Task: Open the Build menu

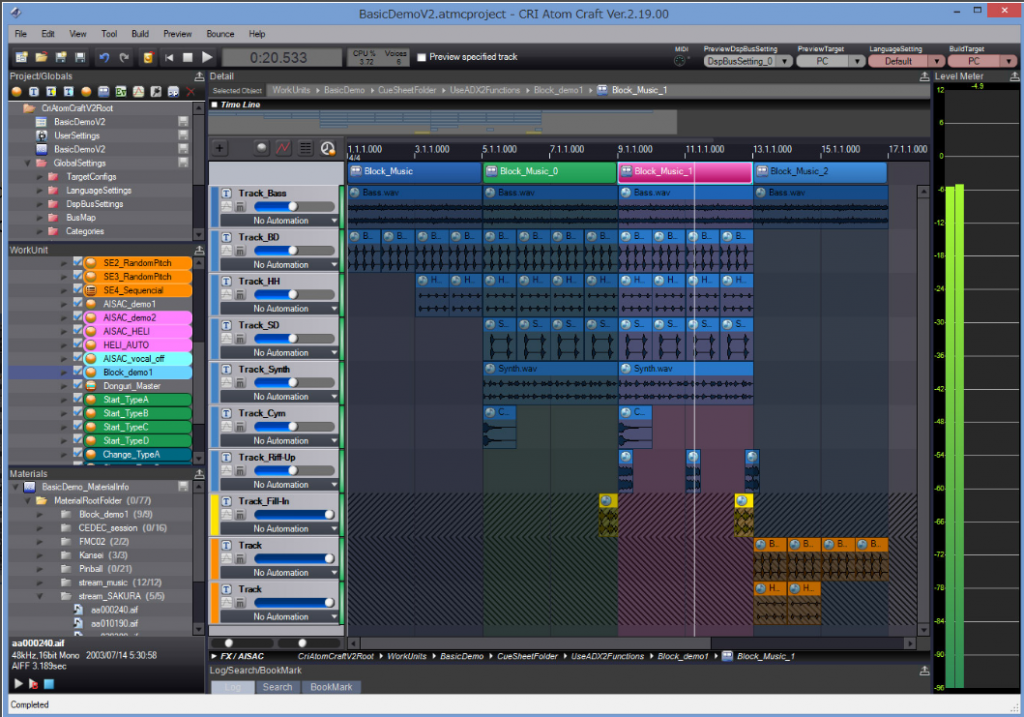Action: click(x=140, y=34)
